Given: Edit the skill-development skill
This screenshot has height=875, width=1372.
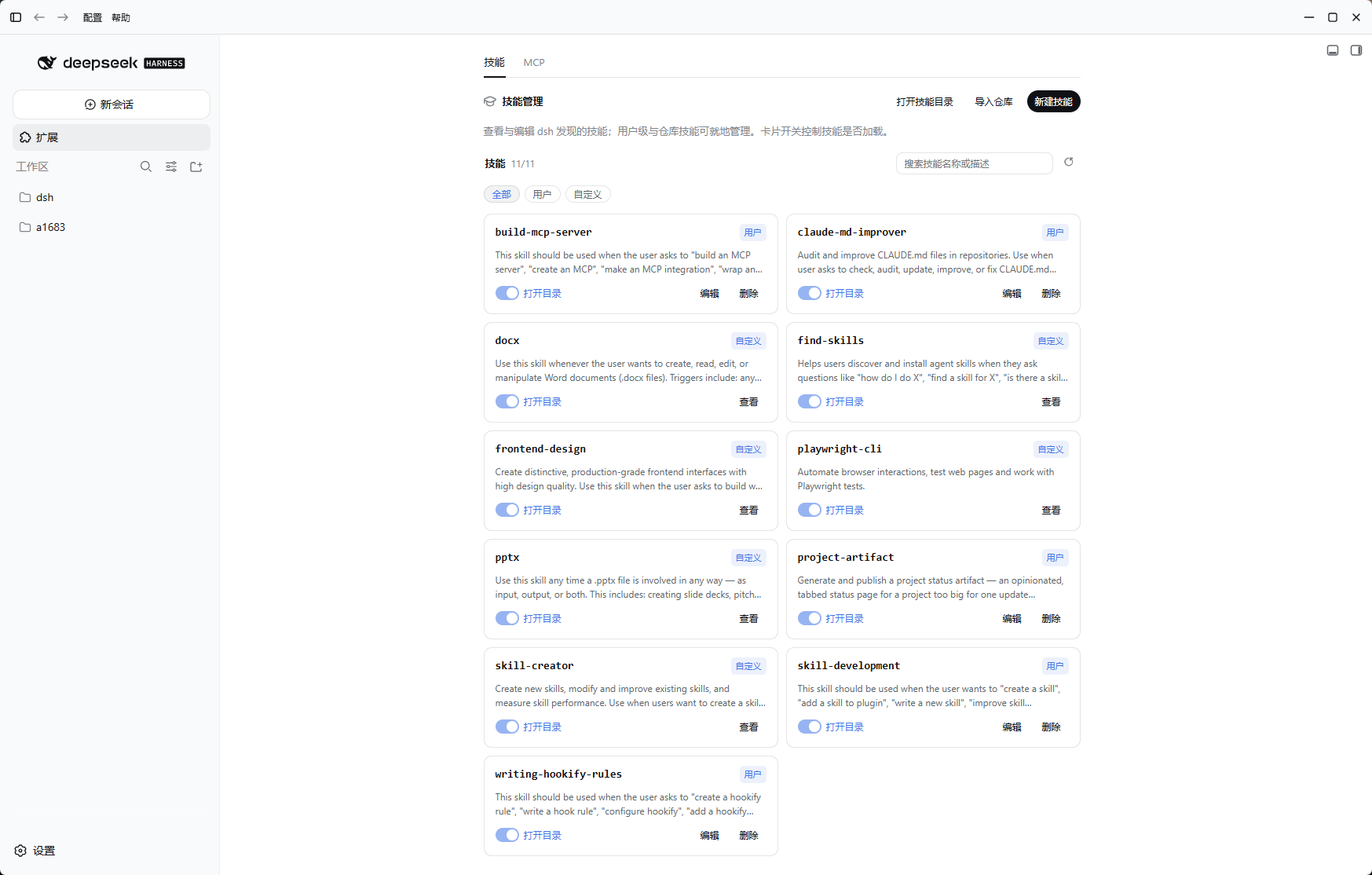Looking at the screenshot, I should coord(1012,727).
